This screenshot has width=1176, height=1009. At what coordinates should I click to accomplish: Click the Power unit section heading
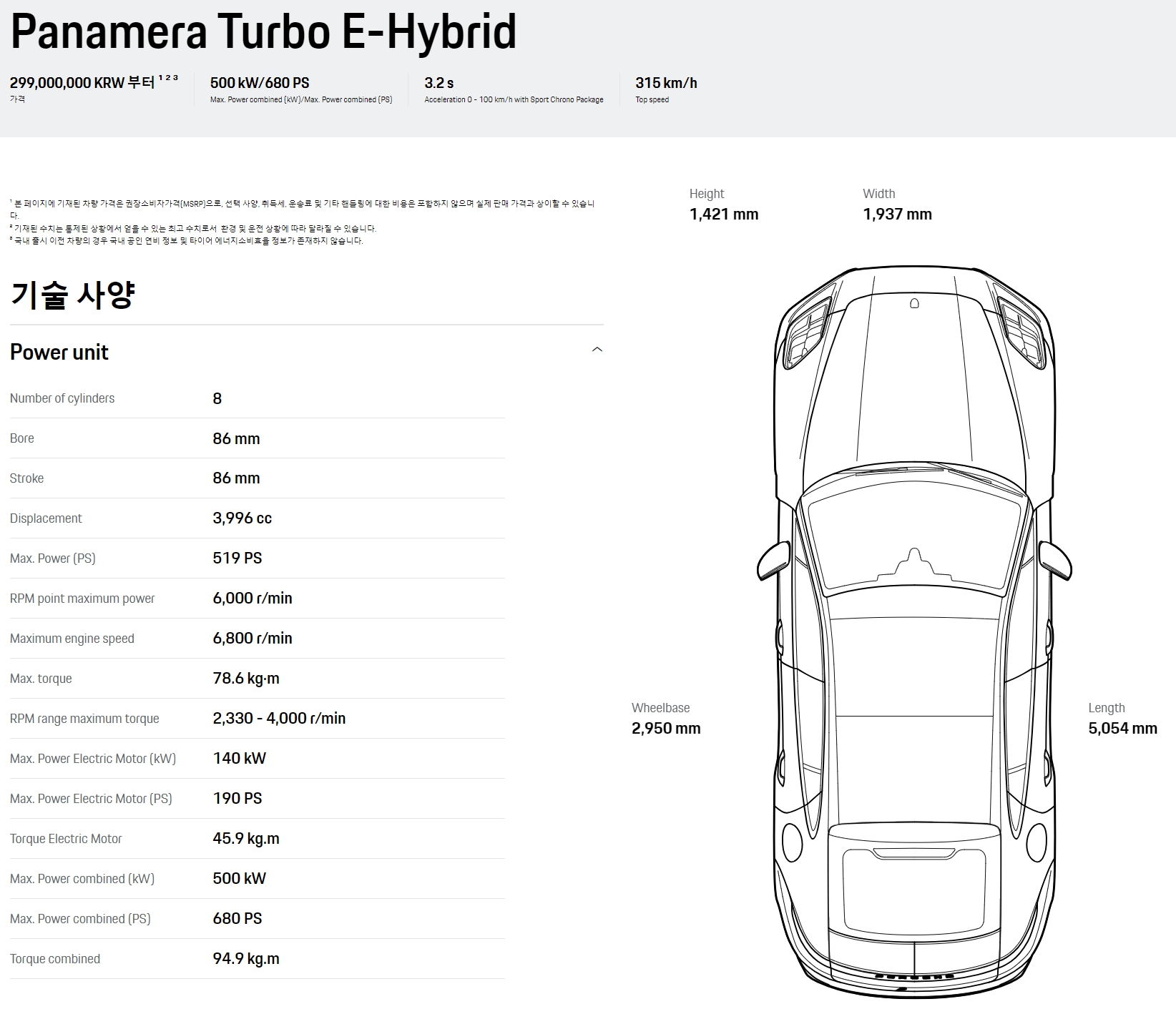click(x=59, y=352)
